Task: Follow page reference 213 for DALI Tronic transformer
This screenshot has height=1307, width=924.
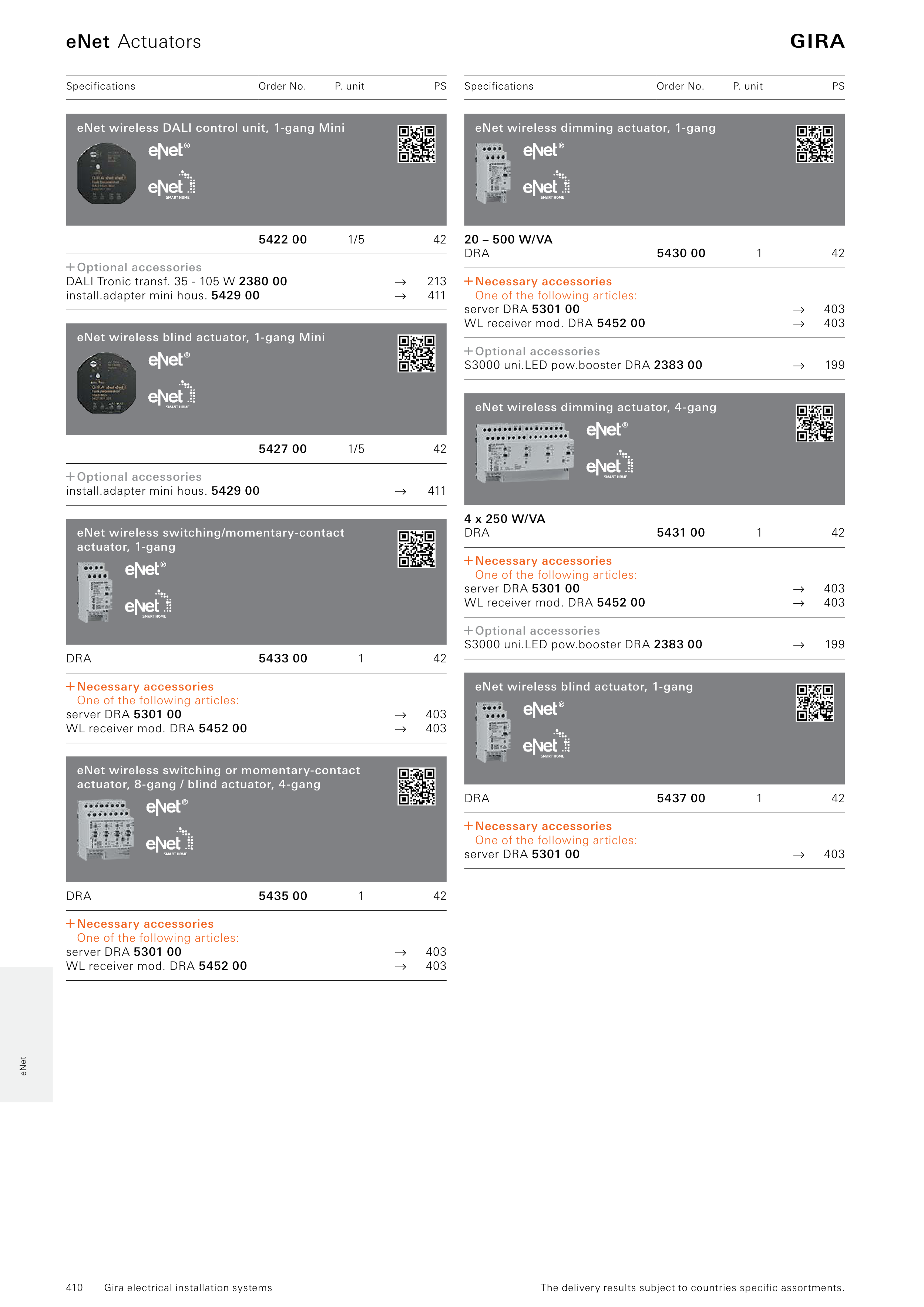Action: pos(436,282)
